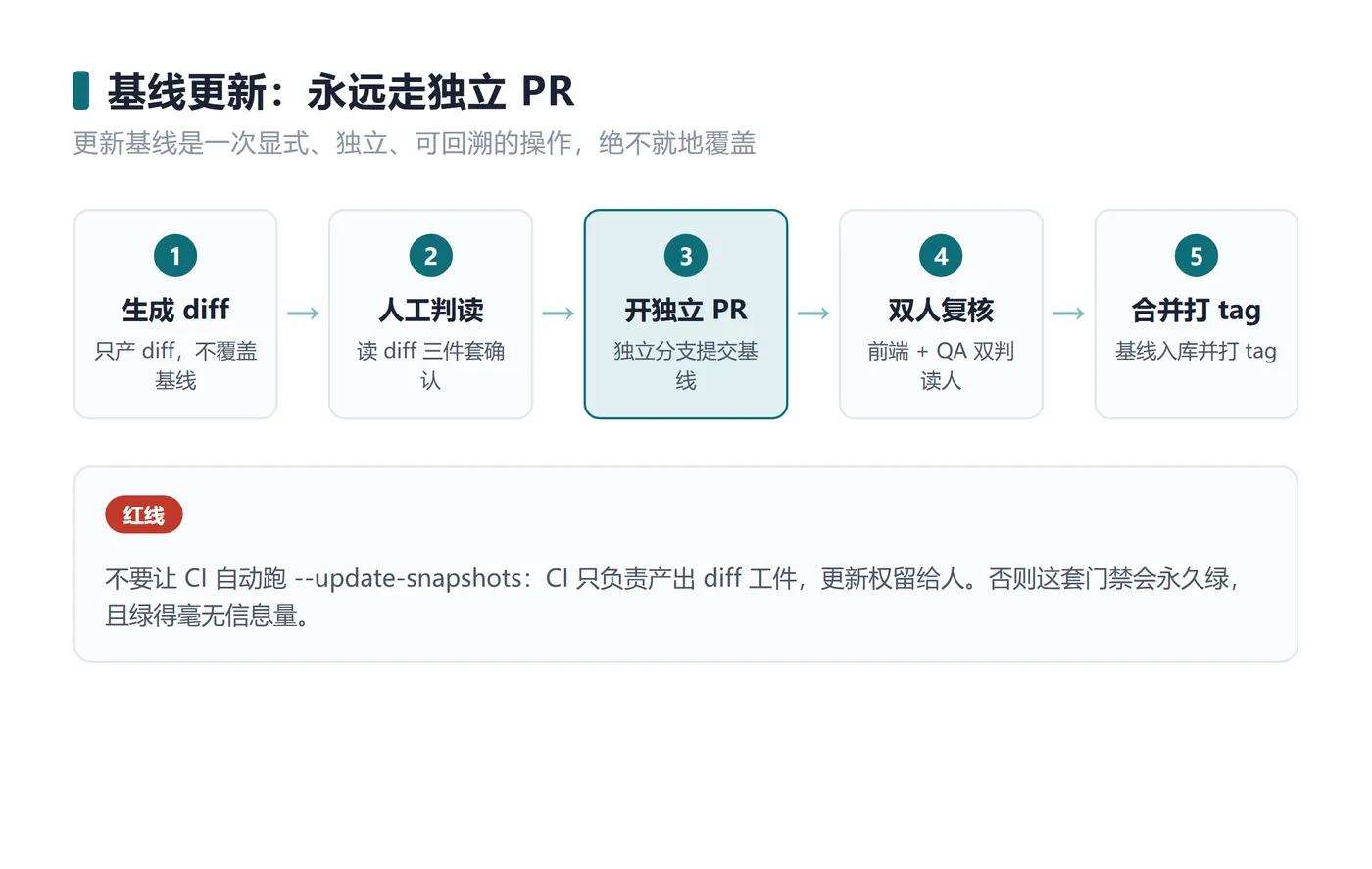This screenshot has width=1372, height=869.
Task: Click the 人工判读 step title
Action: [x=430, y=310]
